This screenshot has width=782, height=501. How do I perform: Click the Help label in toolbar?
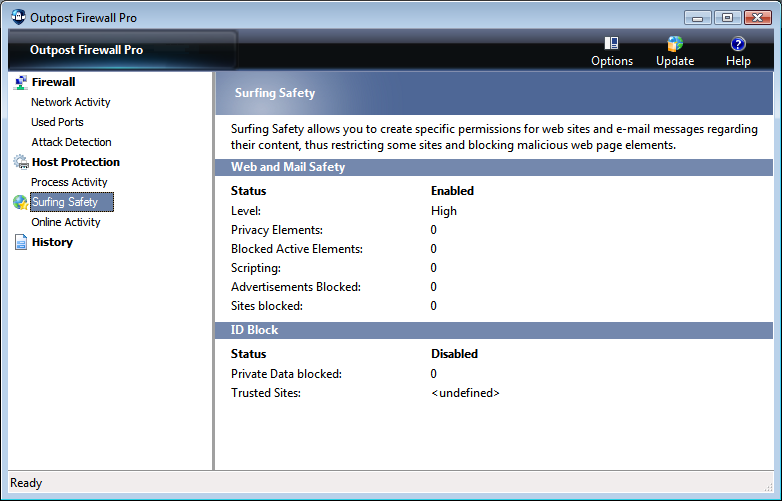[738, 61]
